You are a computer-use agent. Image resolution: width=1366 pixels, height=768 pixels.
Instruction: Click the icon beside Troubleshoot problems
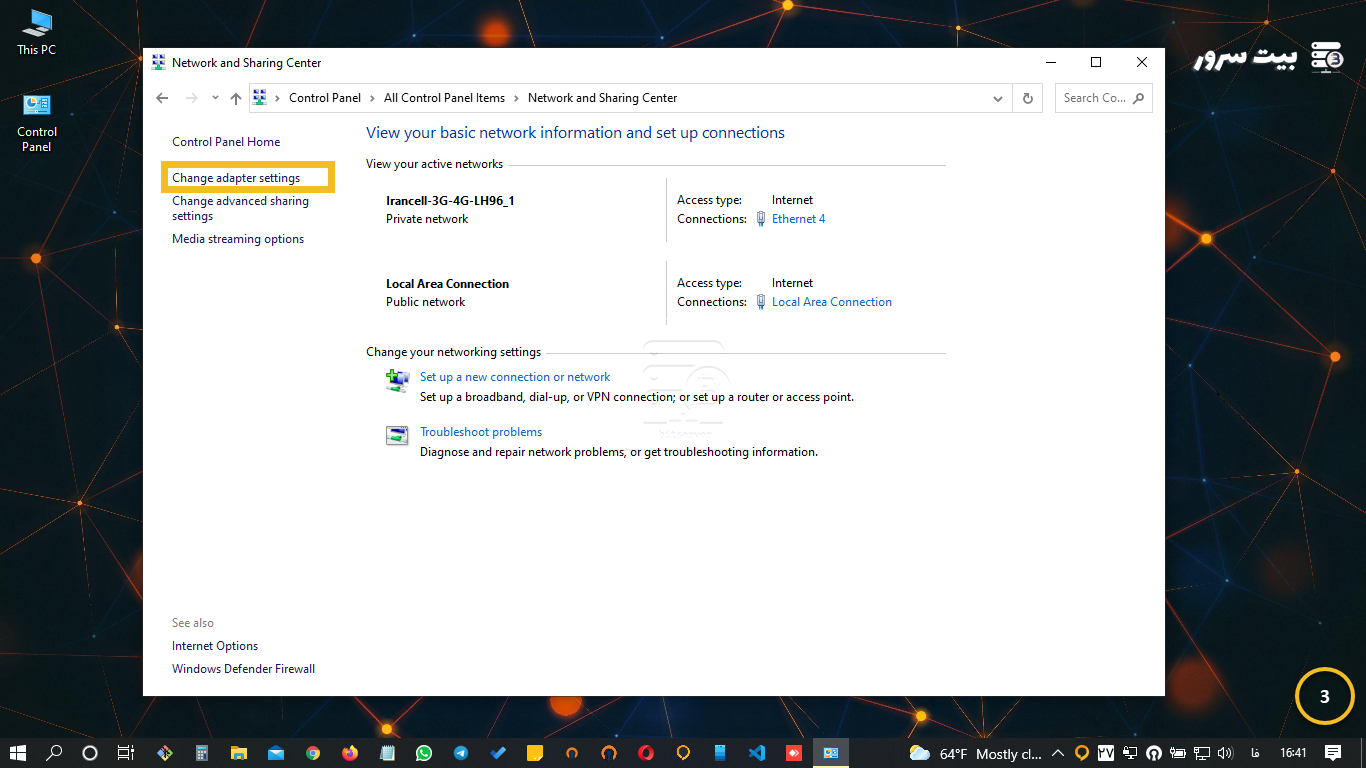pos(397,435)
